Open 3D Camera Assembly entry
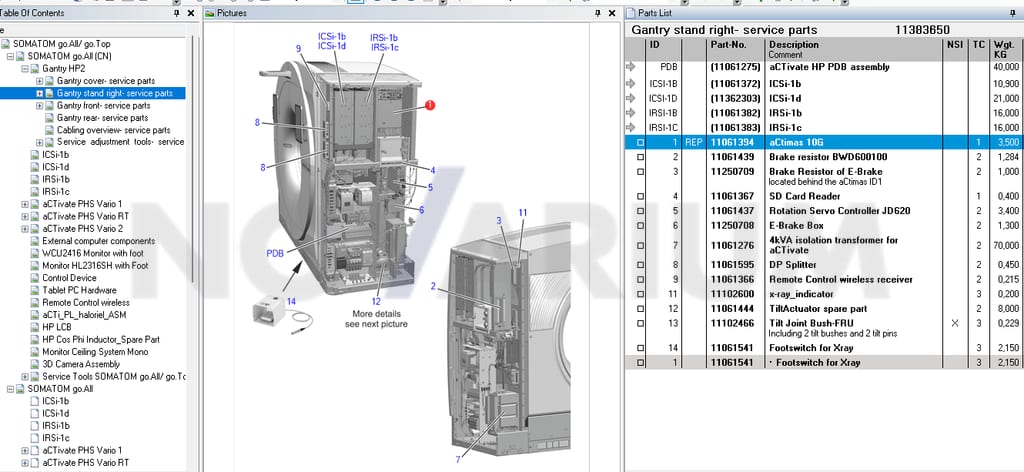Screen dimensions: 1024x472 point(81,364)
